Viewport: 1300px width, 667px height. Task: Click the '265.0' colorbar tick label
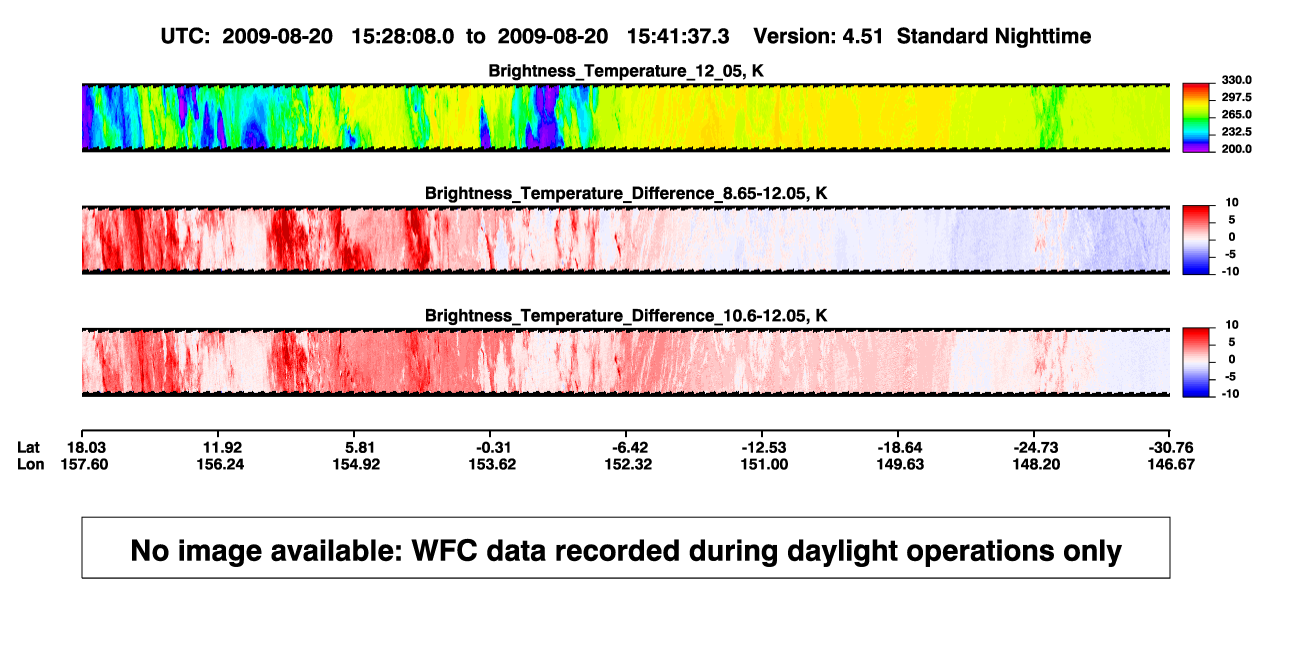point(1236,115)
